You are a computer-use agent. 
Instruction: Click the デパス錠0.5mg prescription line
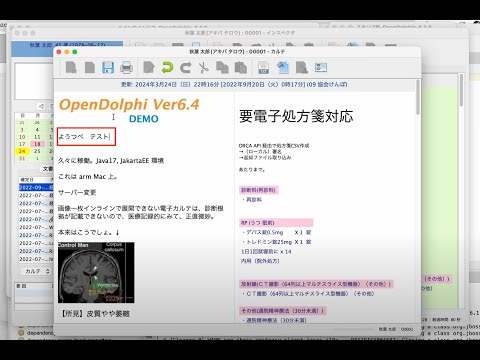(x=276, y=232)
